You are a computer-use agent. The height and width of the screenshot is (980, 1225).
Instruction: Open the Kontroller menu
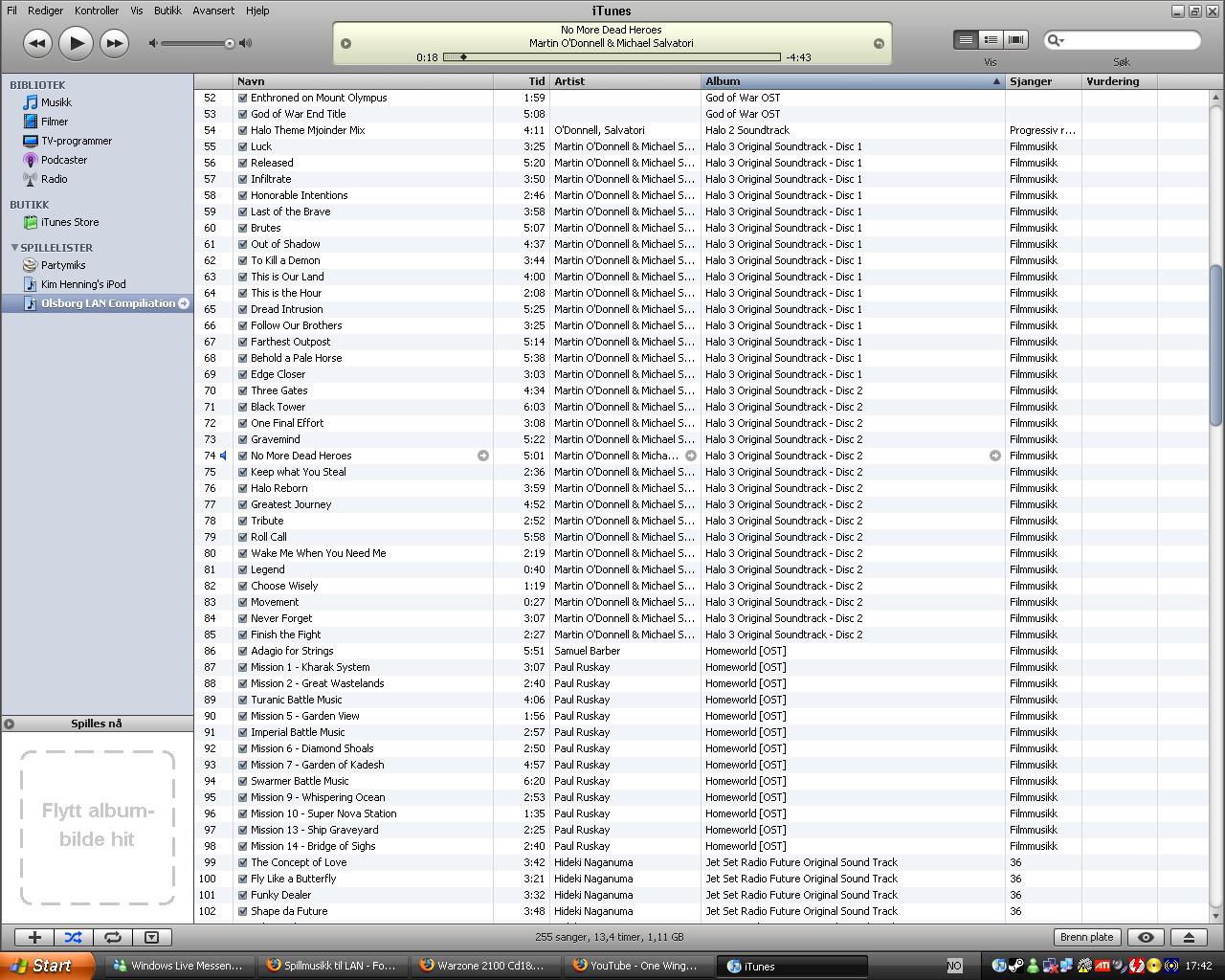point(97,11)
